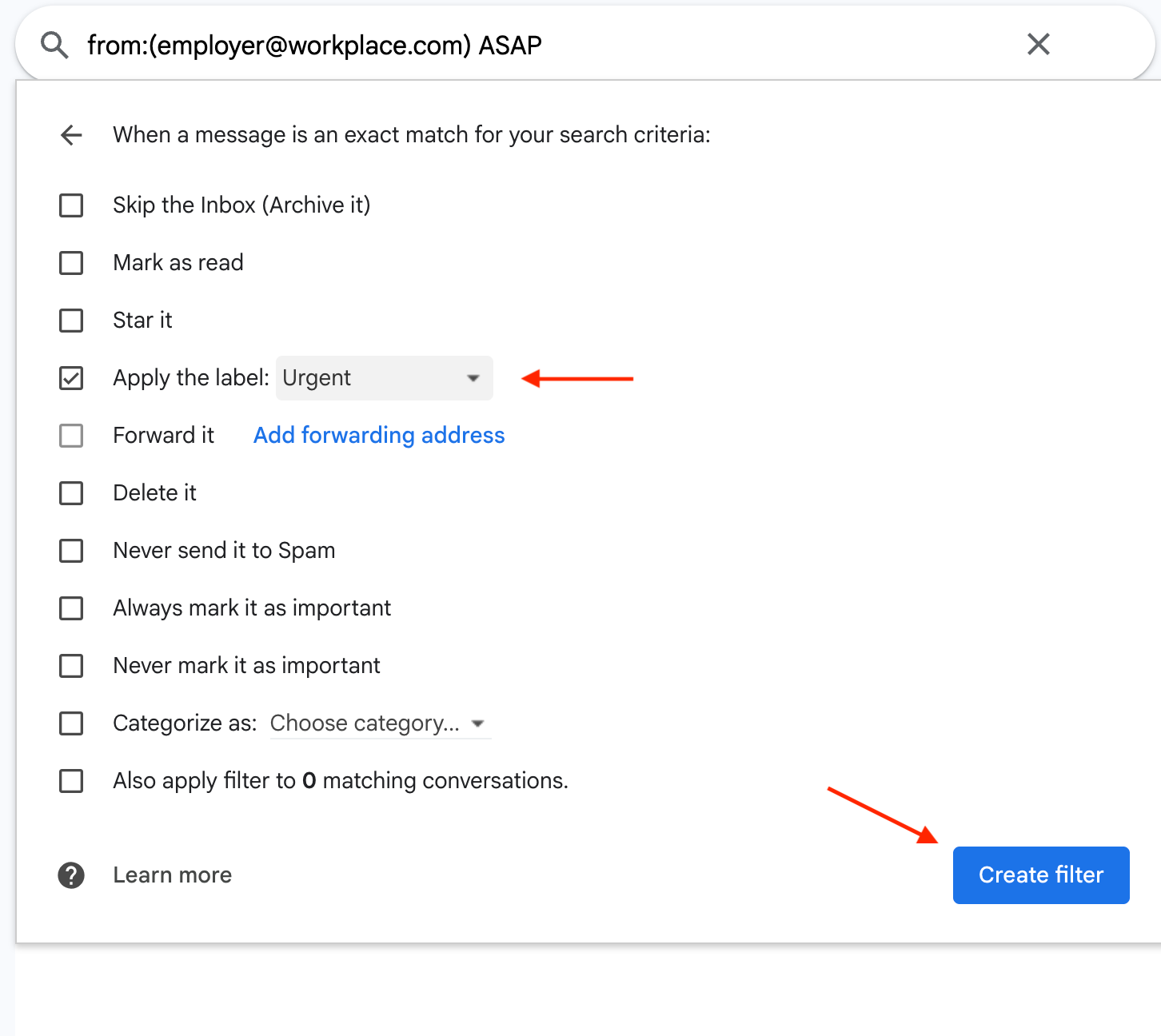Select Never mark it as important checkbox
The image size is (1161, 1036).
[x=71, y=666]
